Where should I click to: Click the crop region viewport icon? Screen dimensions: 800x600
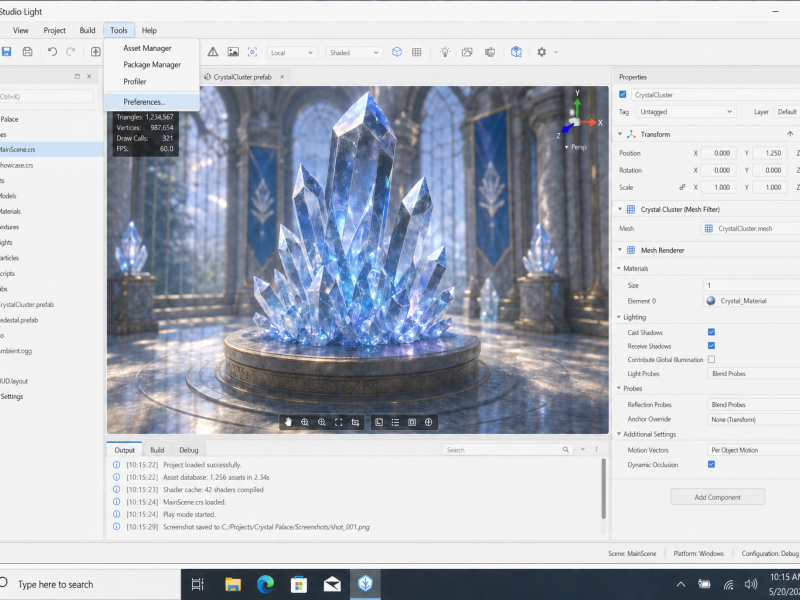tap(355, 422)
